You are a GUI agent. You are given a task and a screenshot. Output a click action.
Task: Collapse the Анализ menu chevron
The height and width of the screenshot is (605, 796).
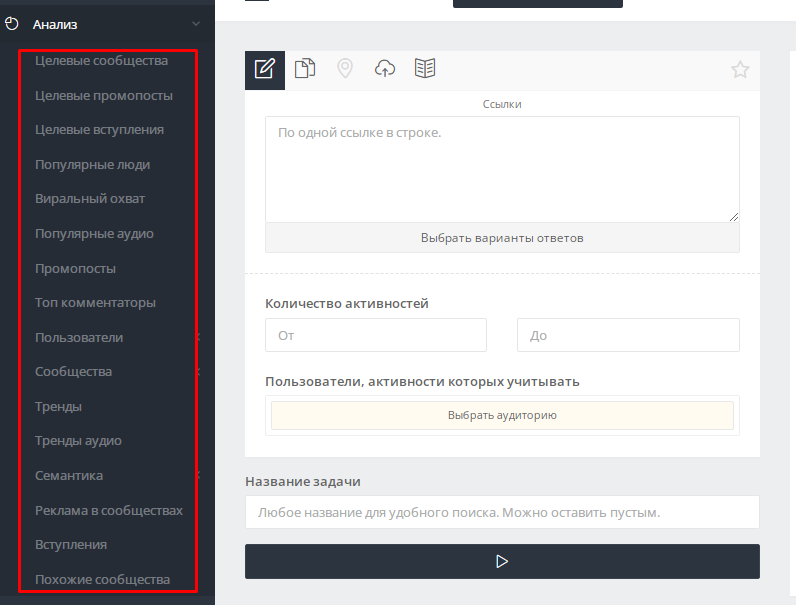196,24
